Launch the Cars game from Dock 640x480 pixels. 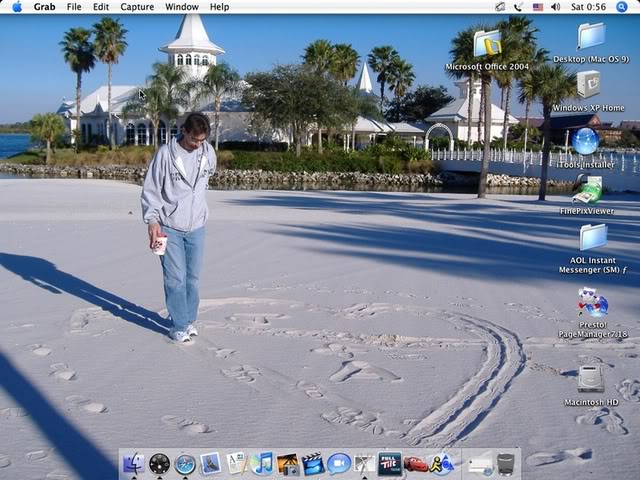416,464
